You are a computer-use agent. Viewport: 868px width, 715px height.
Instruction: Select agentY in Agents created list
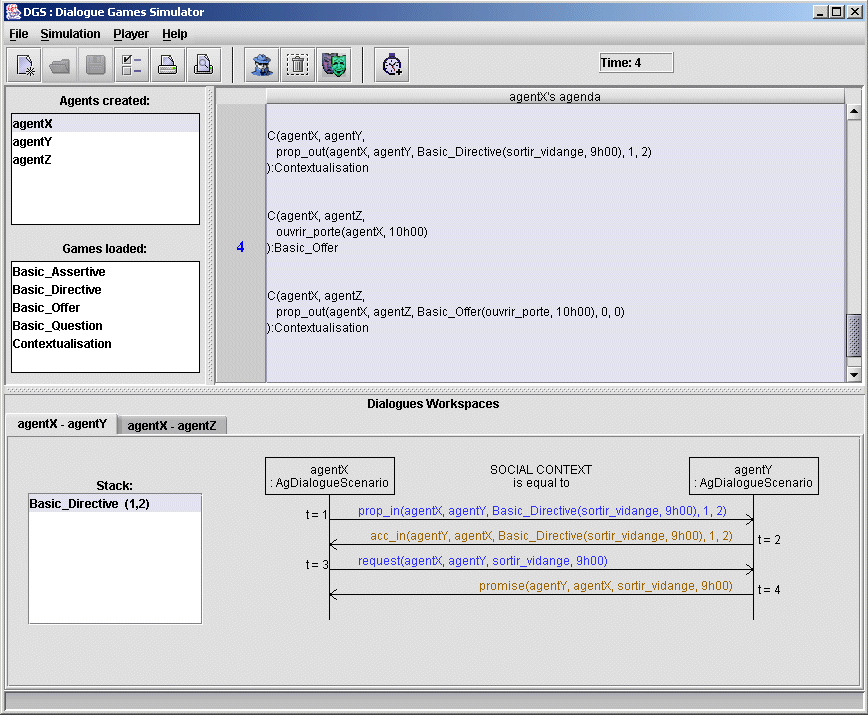[x=32, y=142]
